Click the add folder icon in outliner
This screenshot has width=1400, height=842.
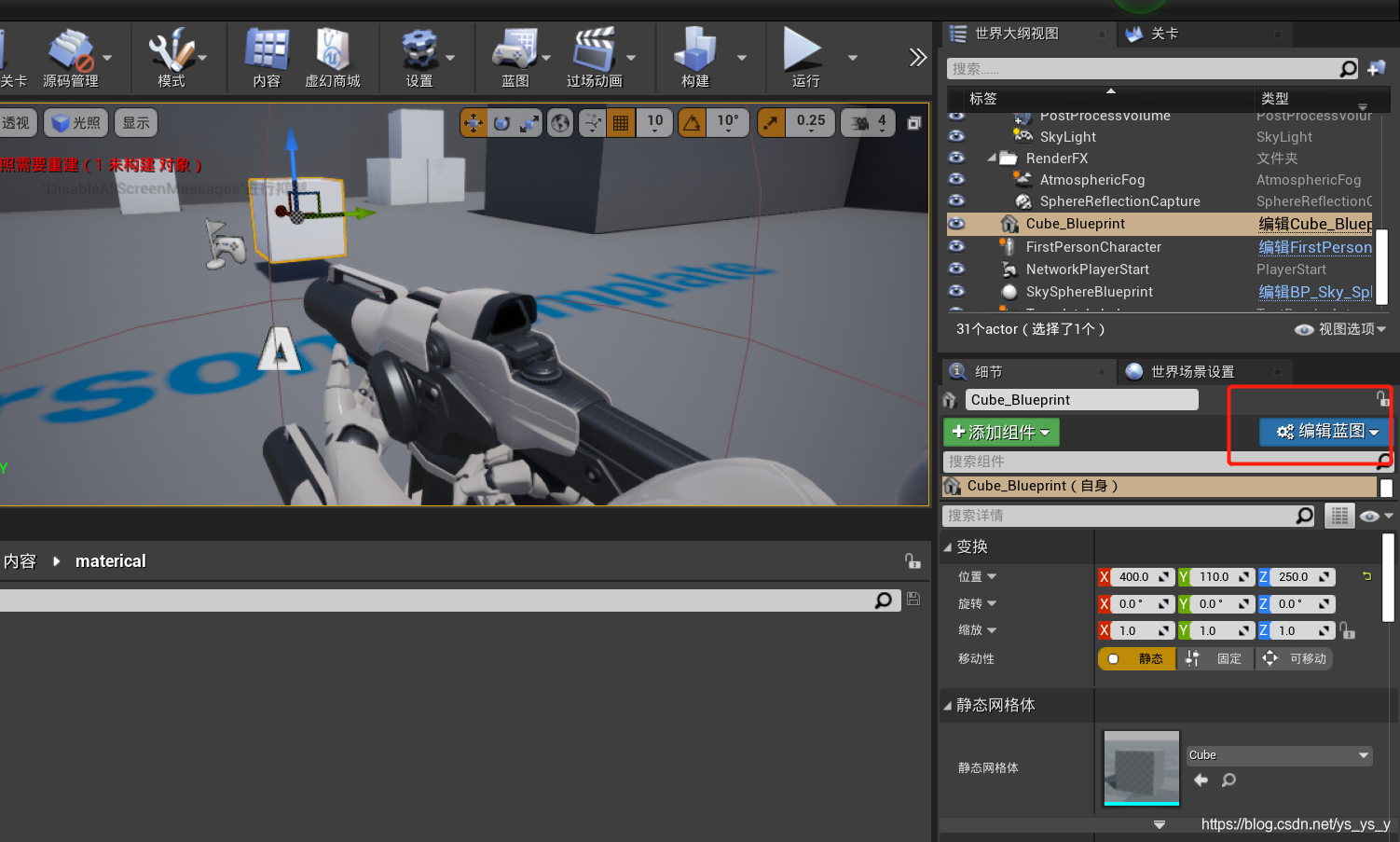(x=1377, y=69)
